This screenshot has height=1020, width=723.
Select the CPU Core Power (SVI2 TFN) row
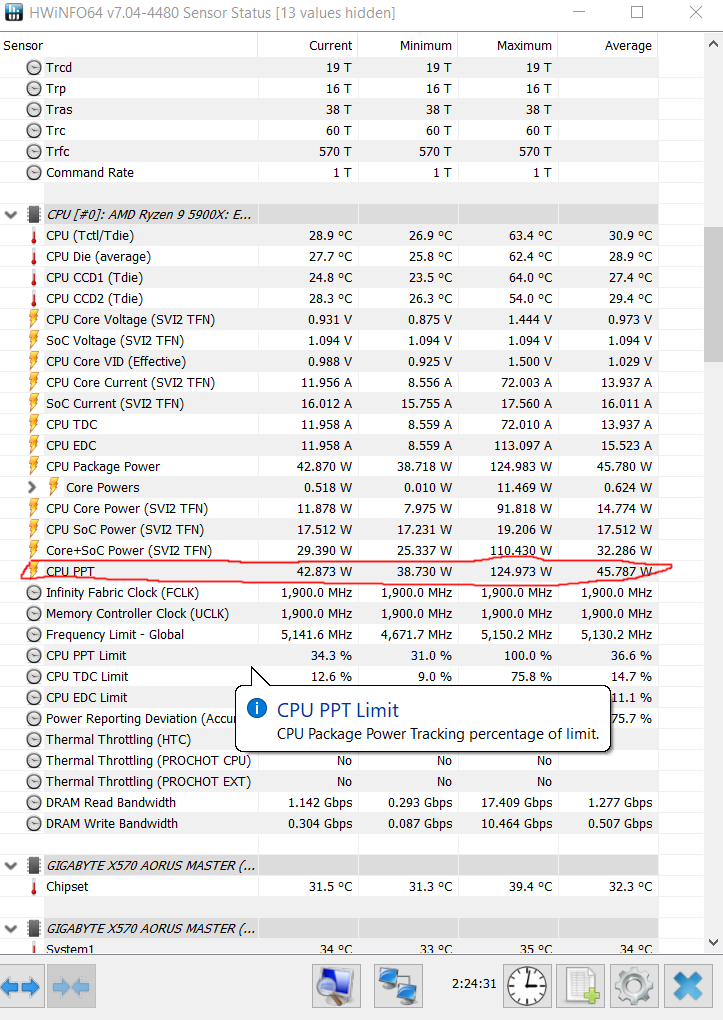tap(329, 509)
